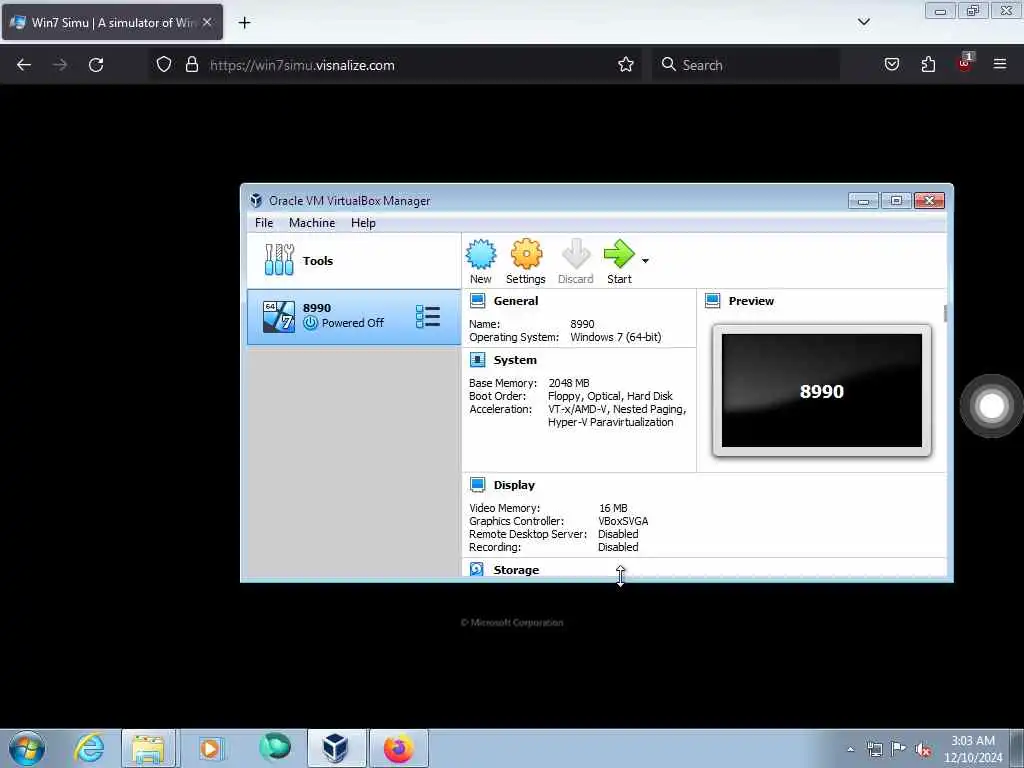Click the VirtualBox title bar cube icon
This screenshot has width=1024, height=768.
tap(256, 200)
